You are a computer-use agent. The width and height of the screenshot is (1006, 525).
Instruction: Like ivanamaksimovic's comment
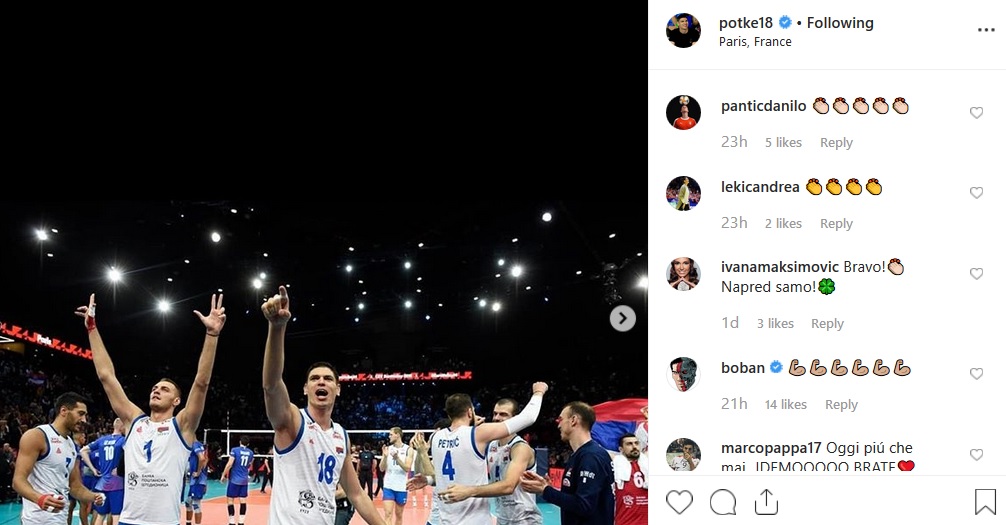point(976,273)
